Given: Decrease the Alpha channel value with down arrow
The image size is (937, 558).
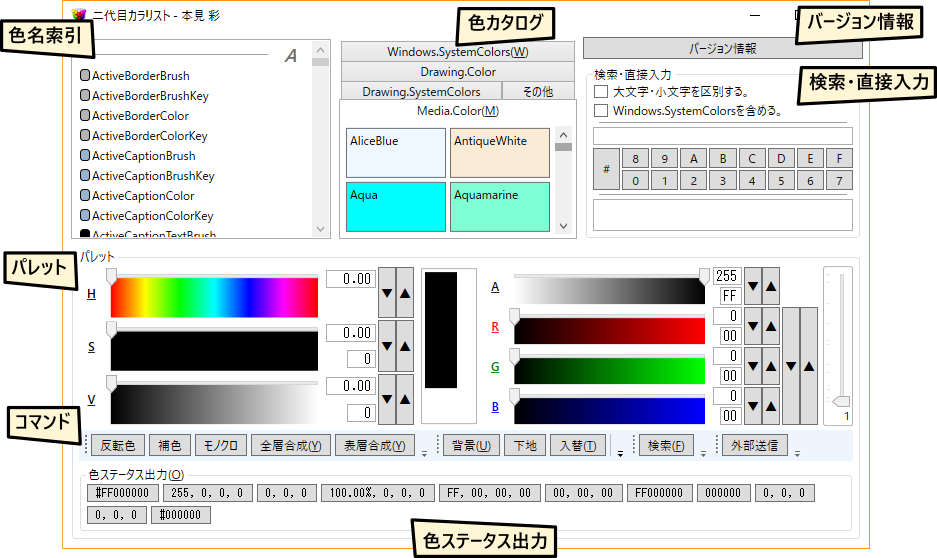Looking at the screenshot, I should point(753,286).
